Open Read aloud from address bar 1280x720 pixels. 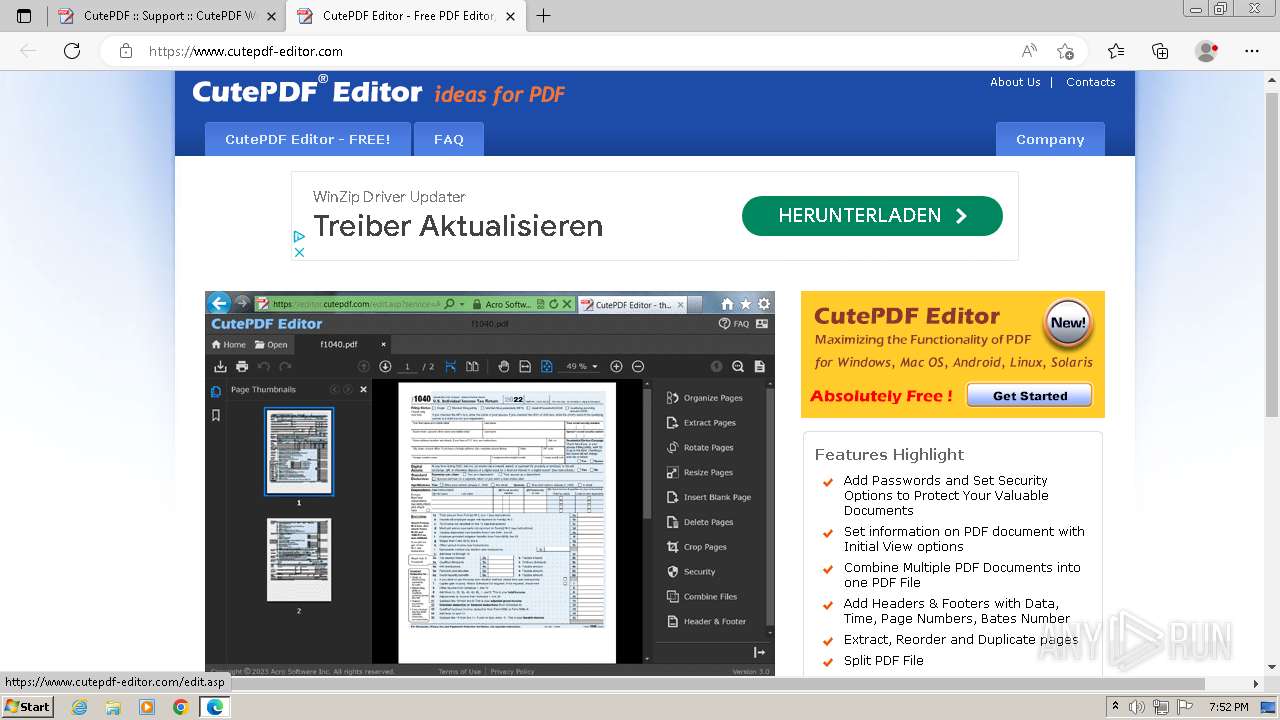click(1029, 51)
